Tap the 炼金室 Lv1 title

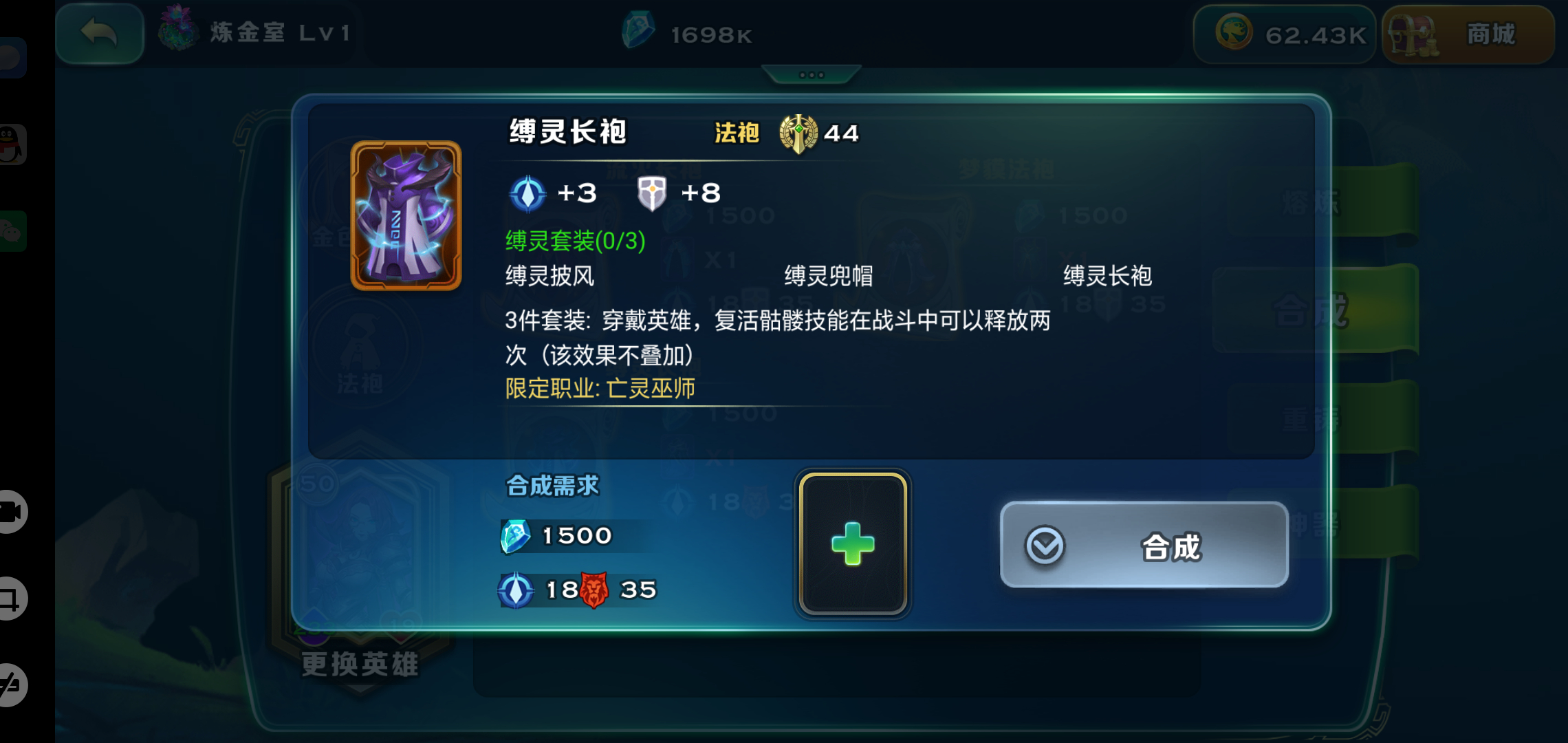point(279,32)
